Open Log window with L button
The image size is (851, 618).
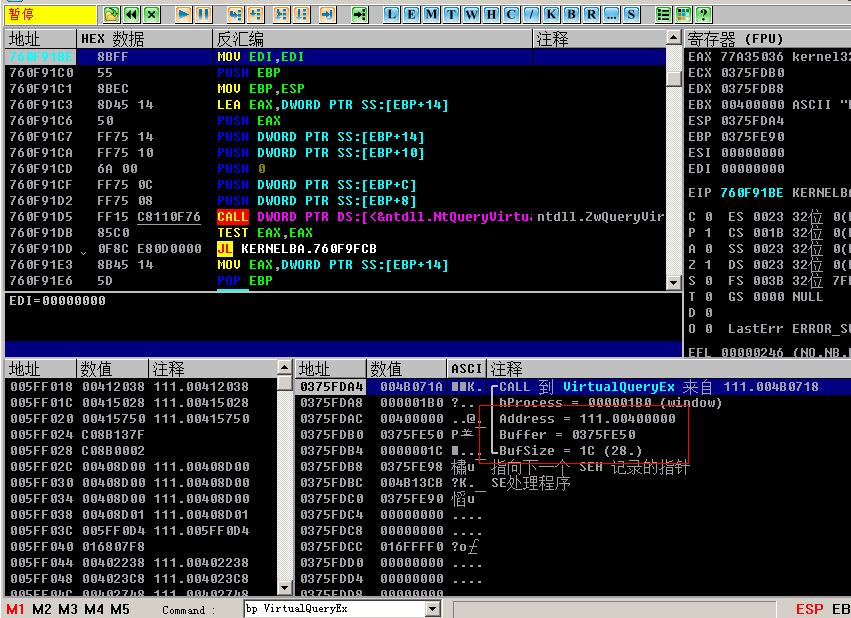(x=390, y=14)
